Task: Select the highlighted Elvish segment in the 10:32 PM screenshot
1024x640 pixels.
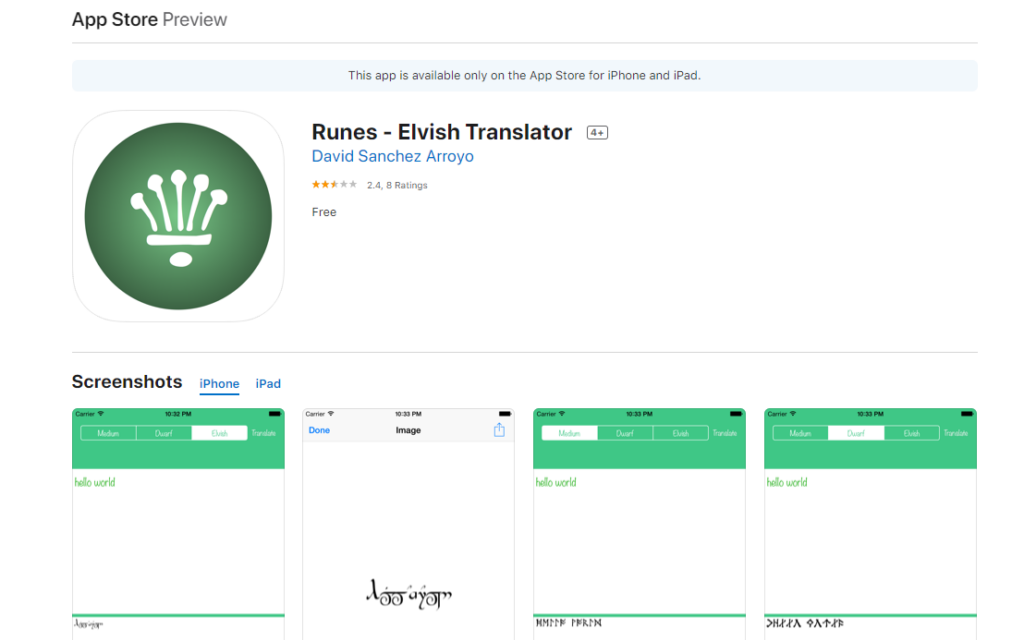Action: coord(219,433)
